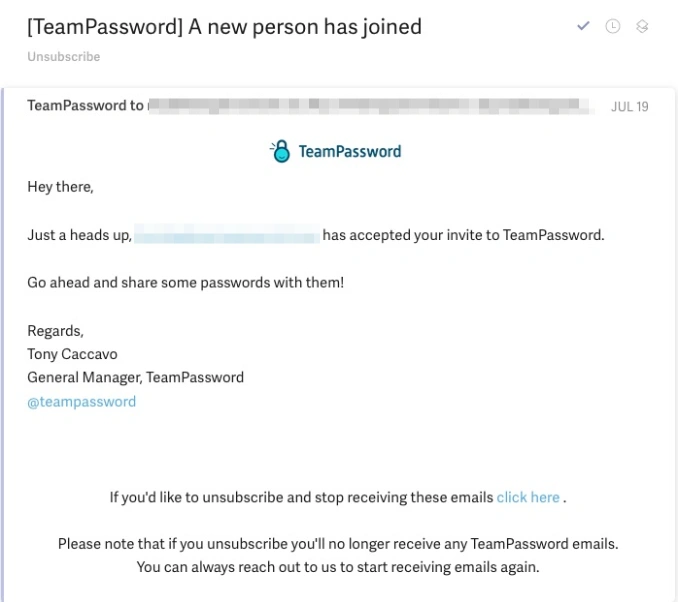Open the blurred invitee email link

point(227,234)
